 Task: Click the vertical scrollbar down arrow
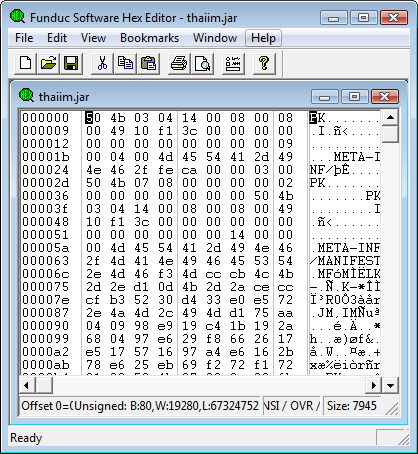pos(390,386)
